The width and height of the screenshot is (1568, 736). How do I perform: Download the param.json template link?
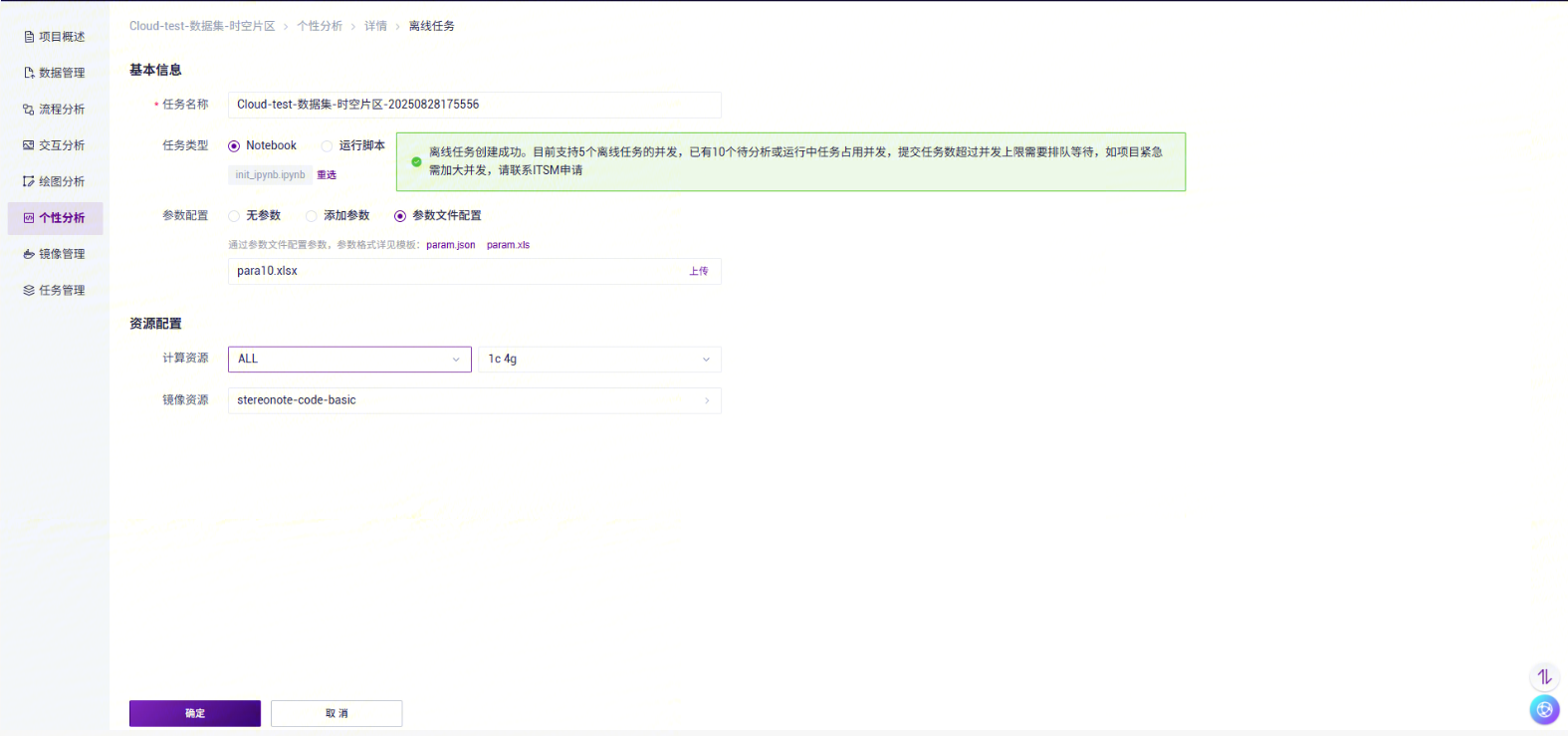(450, 245)
